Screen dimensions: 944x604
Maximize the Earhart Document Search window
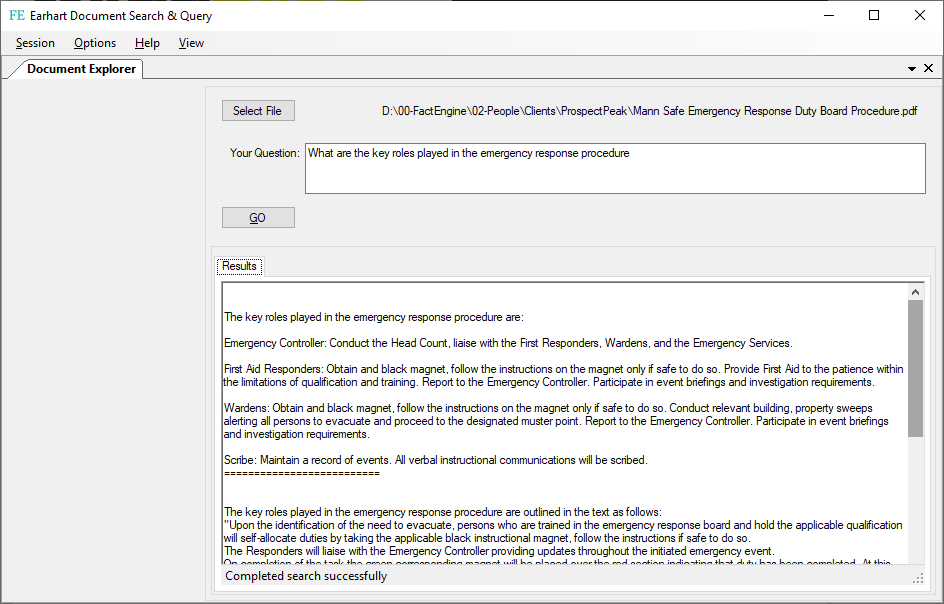874,16
